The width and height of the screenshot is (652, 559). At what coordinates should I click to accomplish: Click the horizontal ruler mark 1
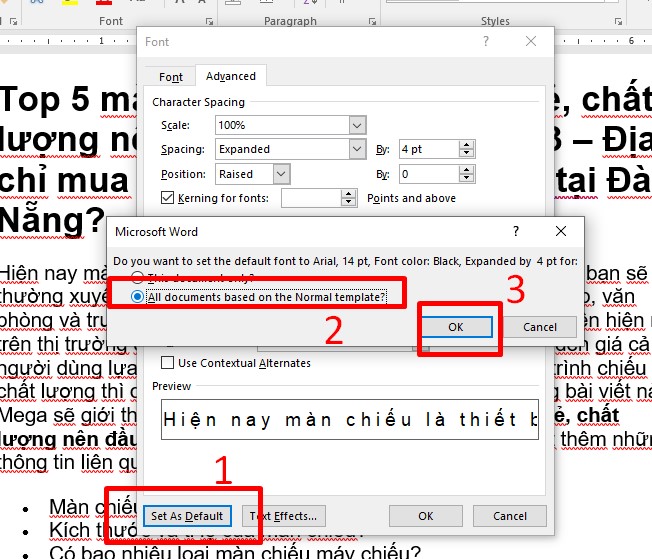coord(101,41)
